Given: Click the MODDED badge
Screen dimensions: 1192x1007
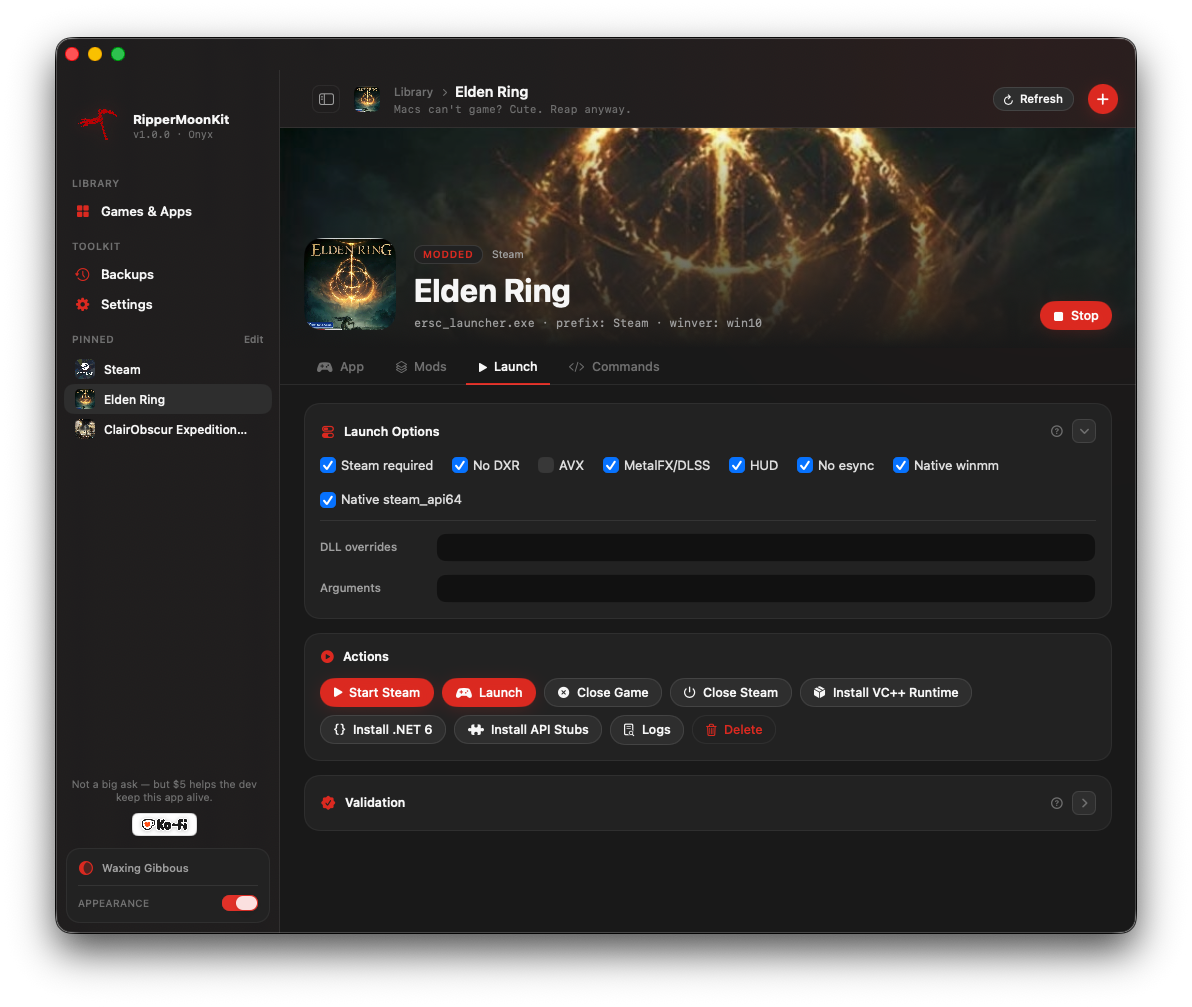Looking at the screenshot, I should tap(448, 255).
